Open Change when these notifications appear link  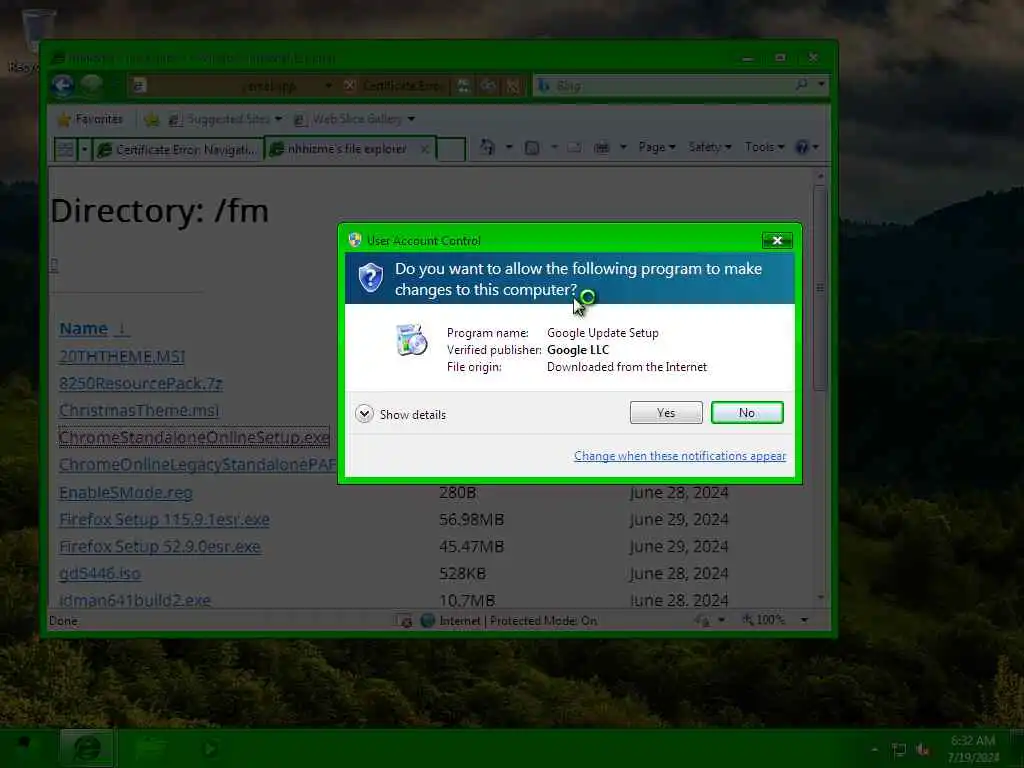pyautogui.click(x=680, y=456)
